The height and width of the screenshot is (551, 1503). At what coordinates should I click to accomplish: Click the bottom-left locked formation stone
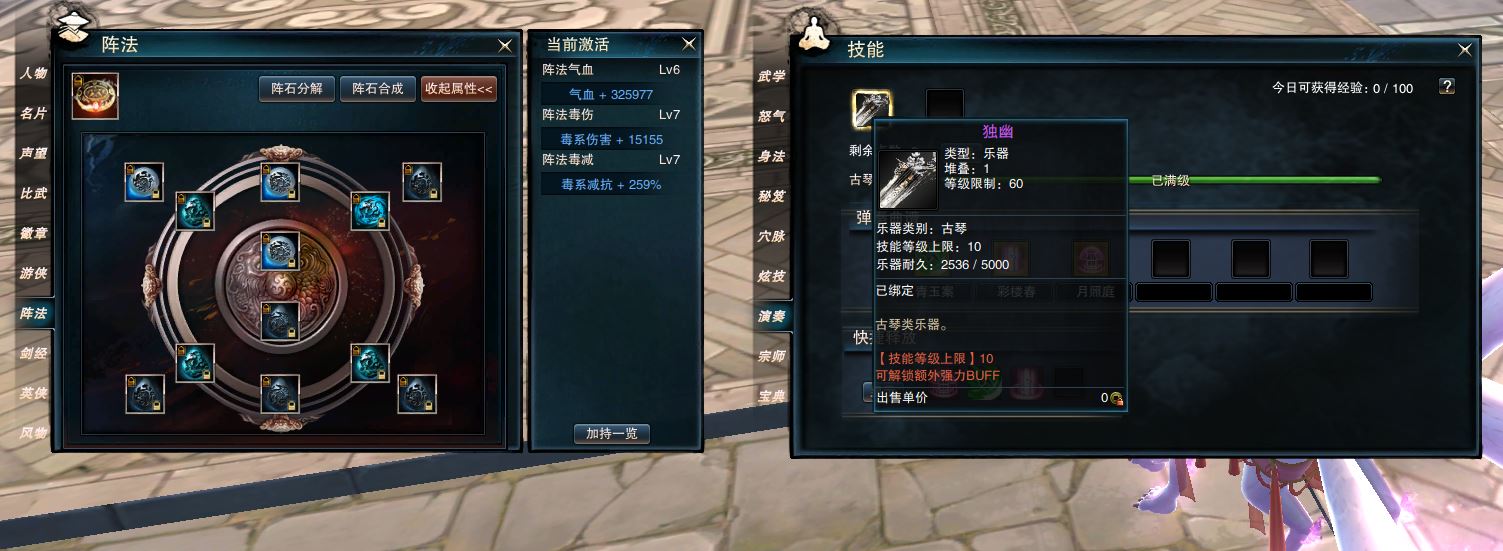(x=144, y=394)
